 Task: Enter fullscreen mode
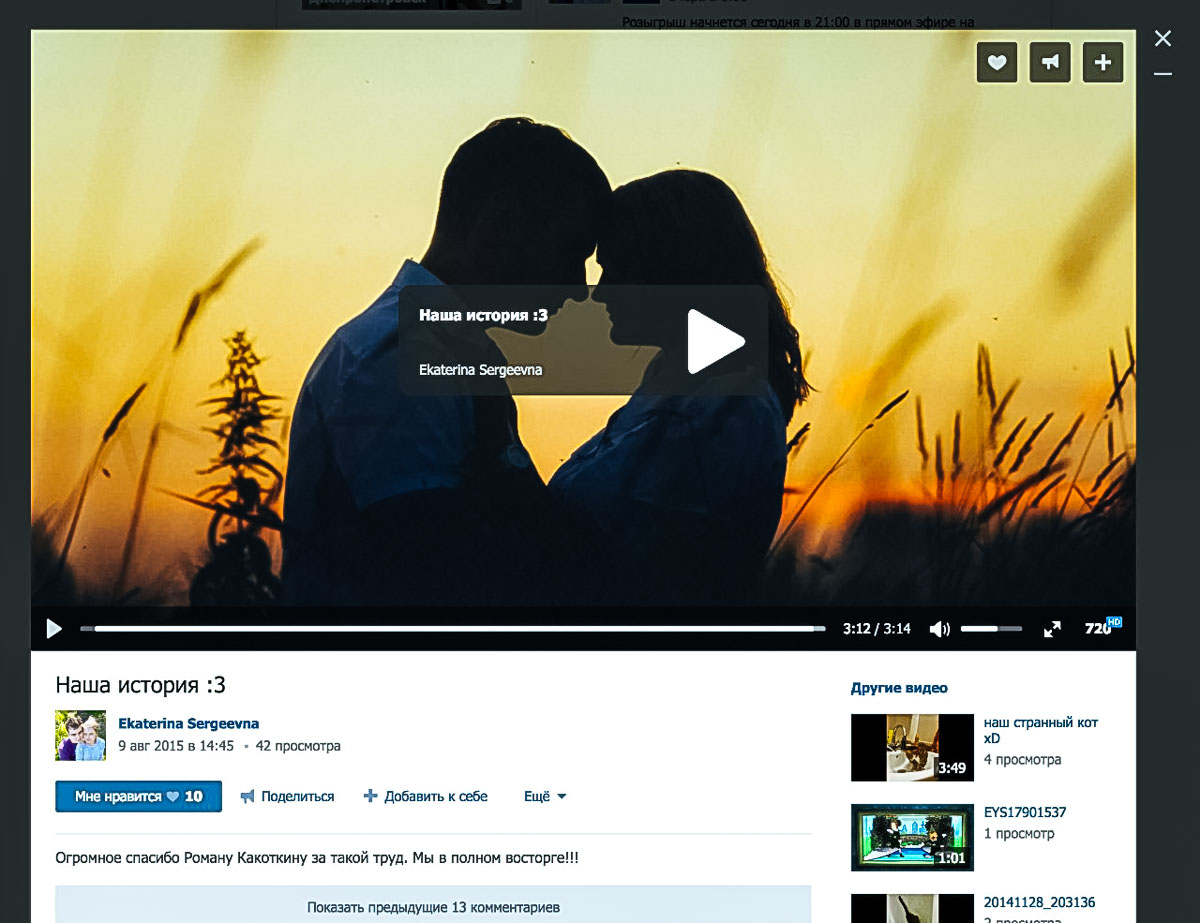pos(1052,629)
